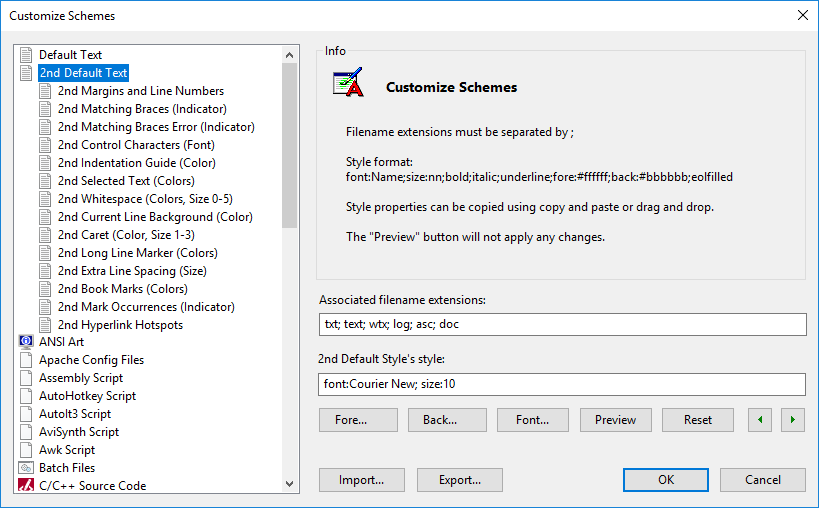This screenshot has height=508, width=819.
Task: Click icon beside 2nd Whitespace entry
Action: coord(45,199)
